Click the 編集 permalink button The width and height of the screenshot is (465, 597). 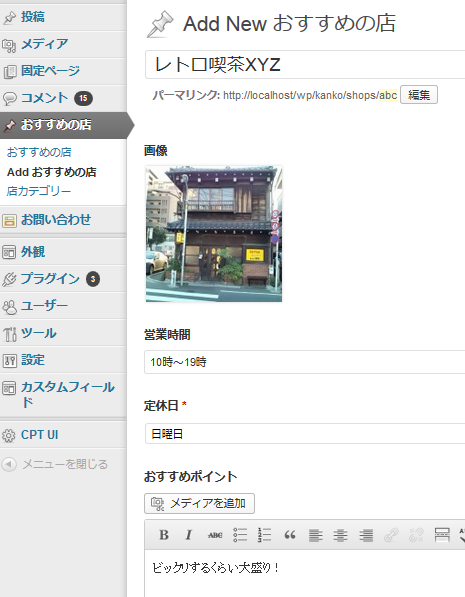pos(419,94)
